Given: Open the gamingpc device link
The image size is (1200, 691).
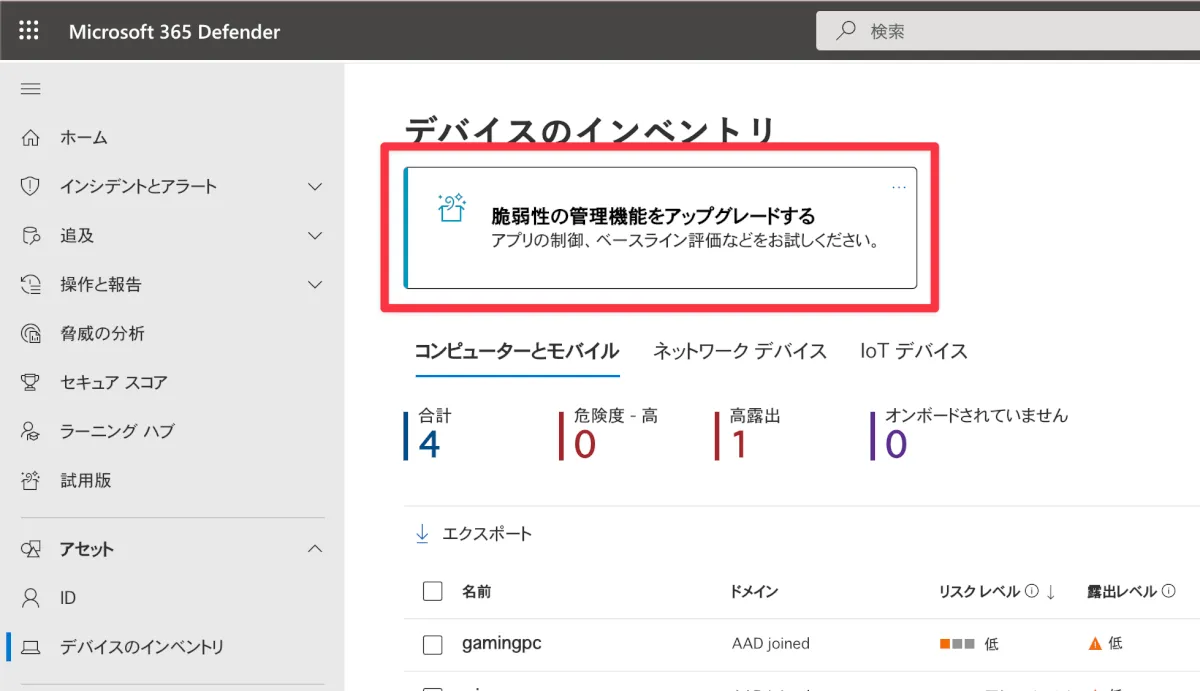Looking at the screenshot, I should click(x=501, y=643).
